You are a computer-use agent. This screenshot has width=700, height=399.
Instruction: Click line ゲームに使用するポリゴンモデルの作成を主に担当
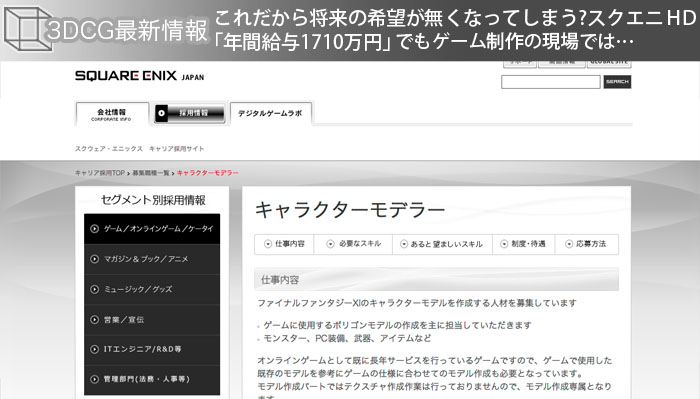tap(397, 325)
